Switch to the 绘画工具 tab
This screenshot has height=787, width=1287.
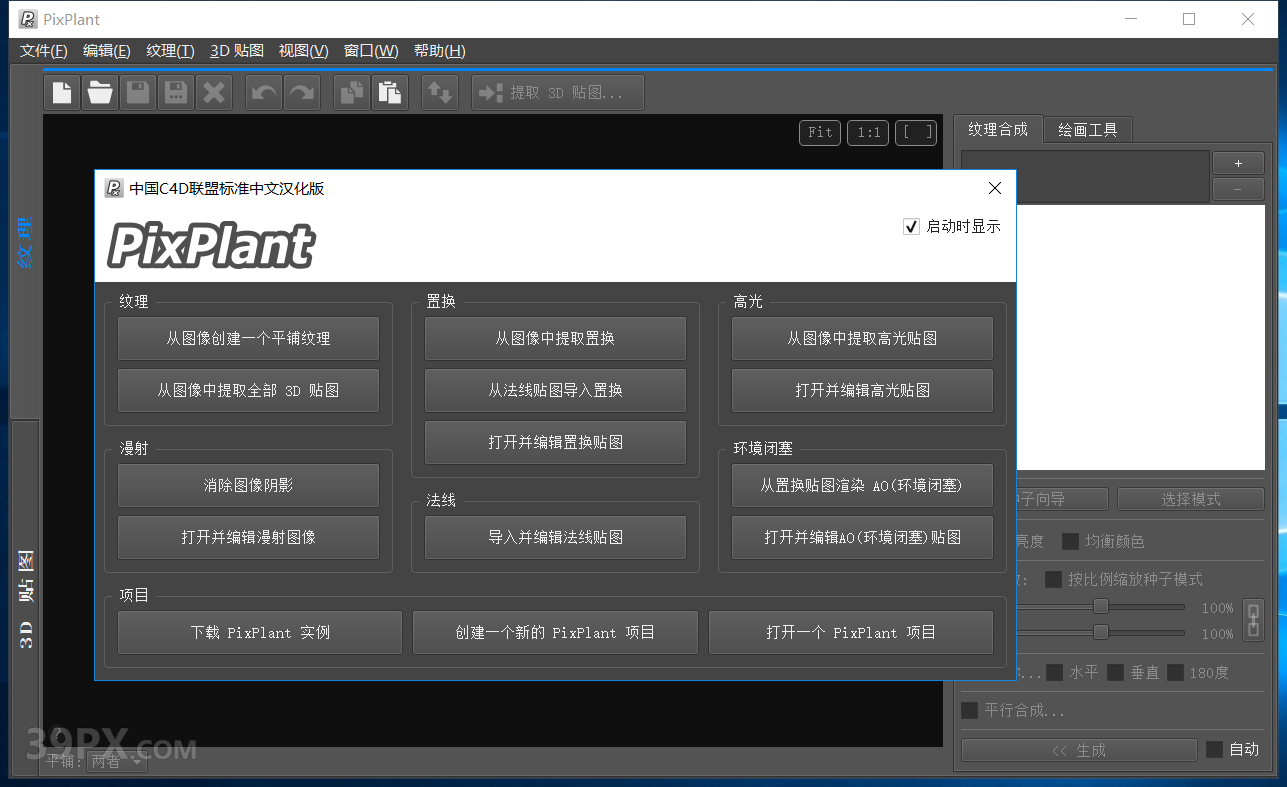1088,130
